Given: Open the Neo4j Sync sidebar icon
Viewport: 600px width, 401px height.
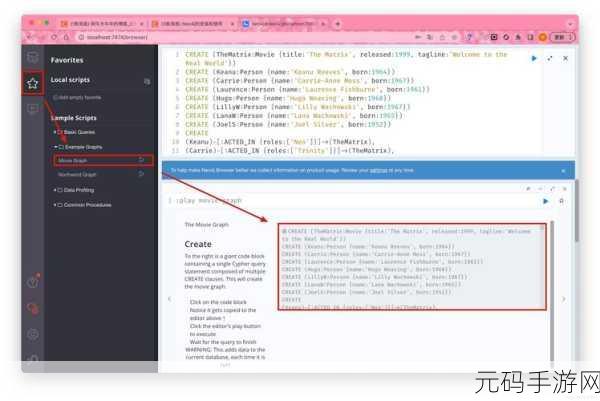Looking at the screenshot, I should tap(33, 308).
